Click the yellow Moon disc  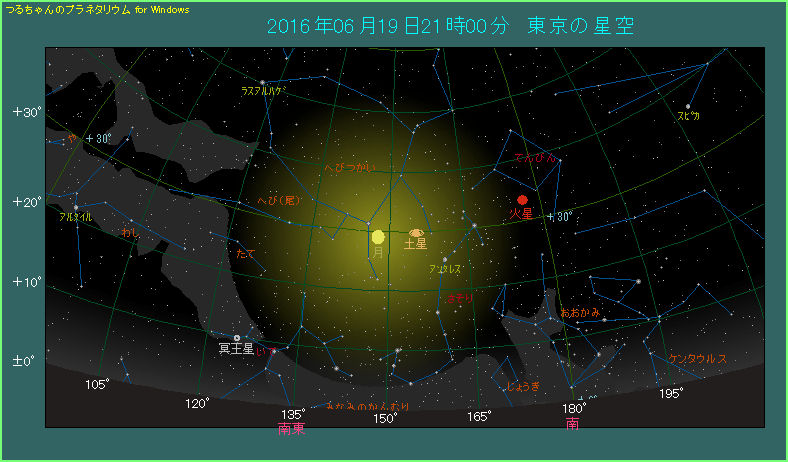(378, 237)
